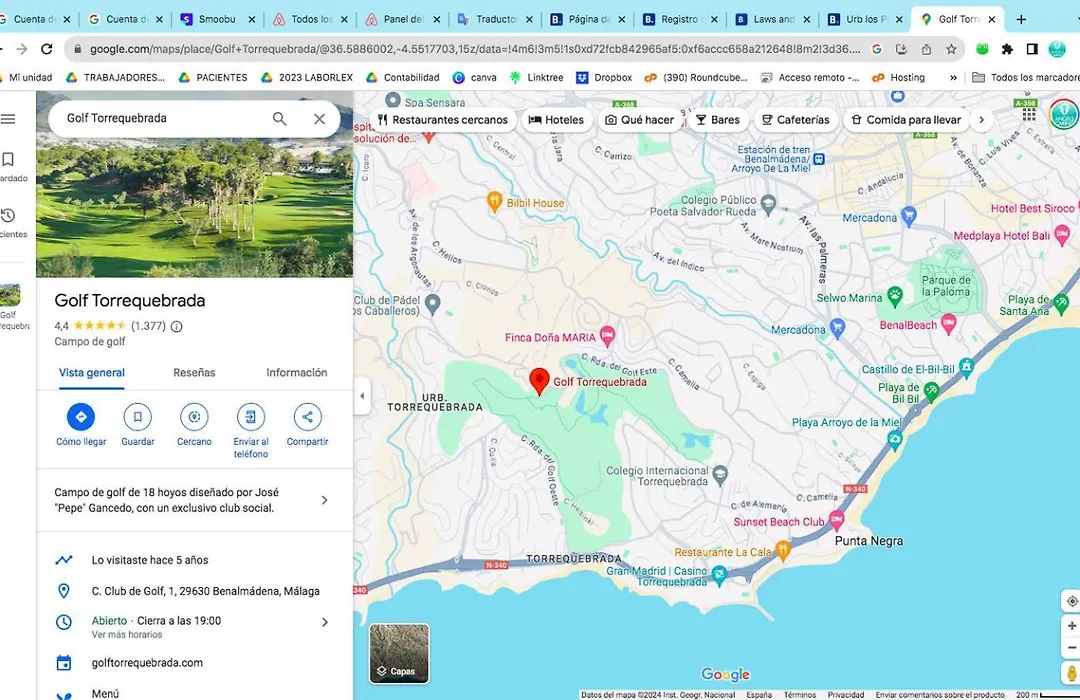Open the Capas layers thumbnail
The height and width of the screenshot is (700, 1080).
tap(399, 653)
